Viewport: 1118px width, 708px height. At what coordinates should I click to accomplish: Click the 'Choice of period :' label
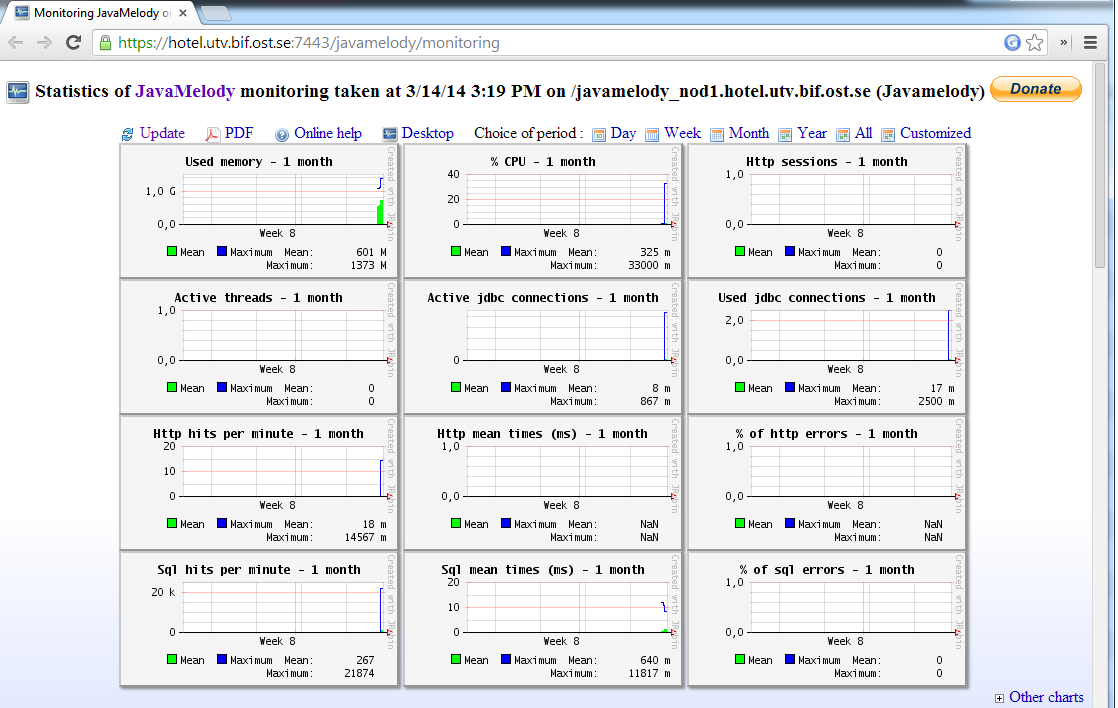pos(528,133)
